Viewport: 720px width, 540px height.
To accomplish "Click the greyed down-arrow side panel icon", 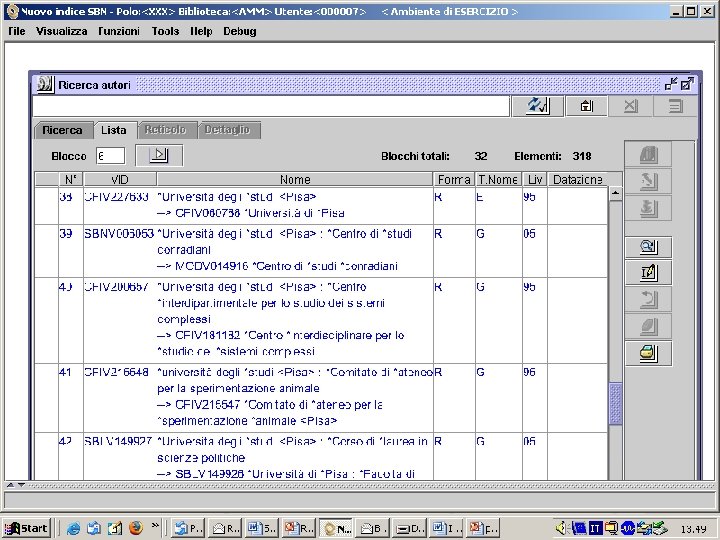I will coord(648,208).
